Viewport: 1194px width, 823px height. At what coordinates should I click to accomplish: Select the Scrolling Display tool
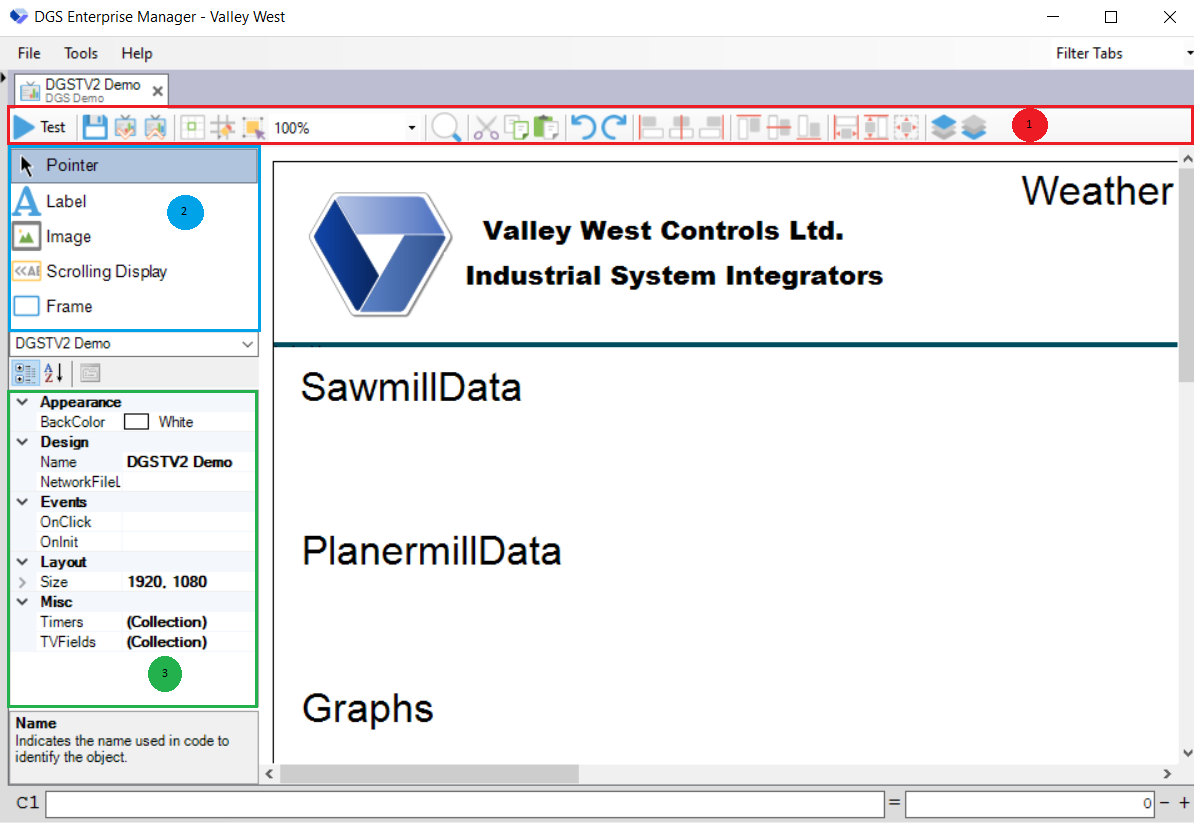134,271
